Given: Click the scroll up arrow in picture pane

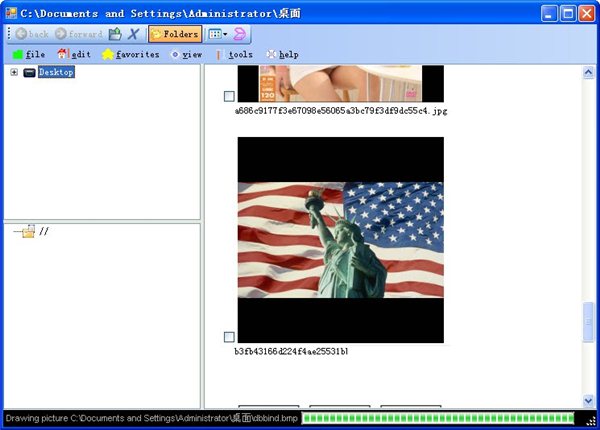Looking at the screenshot, I should pyautogui.click(x=588, y=72).
